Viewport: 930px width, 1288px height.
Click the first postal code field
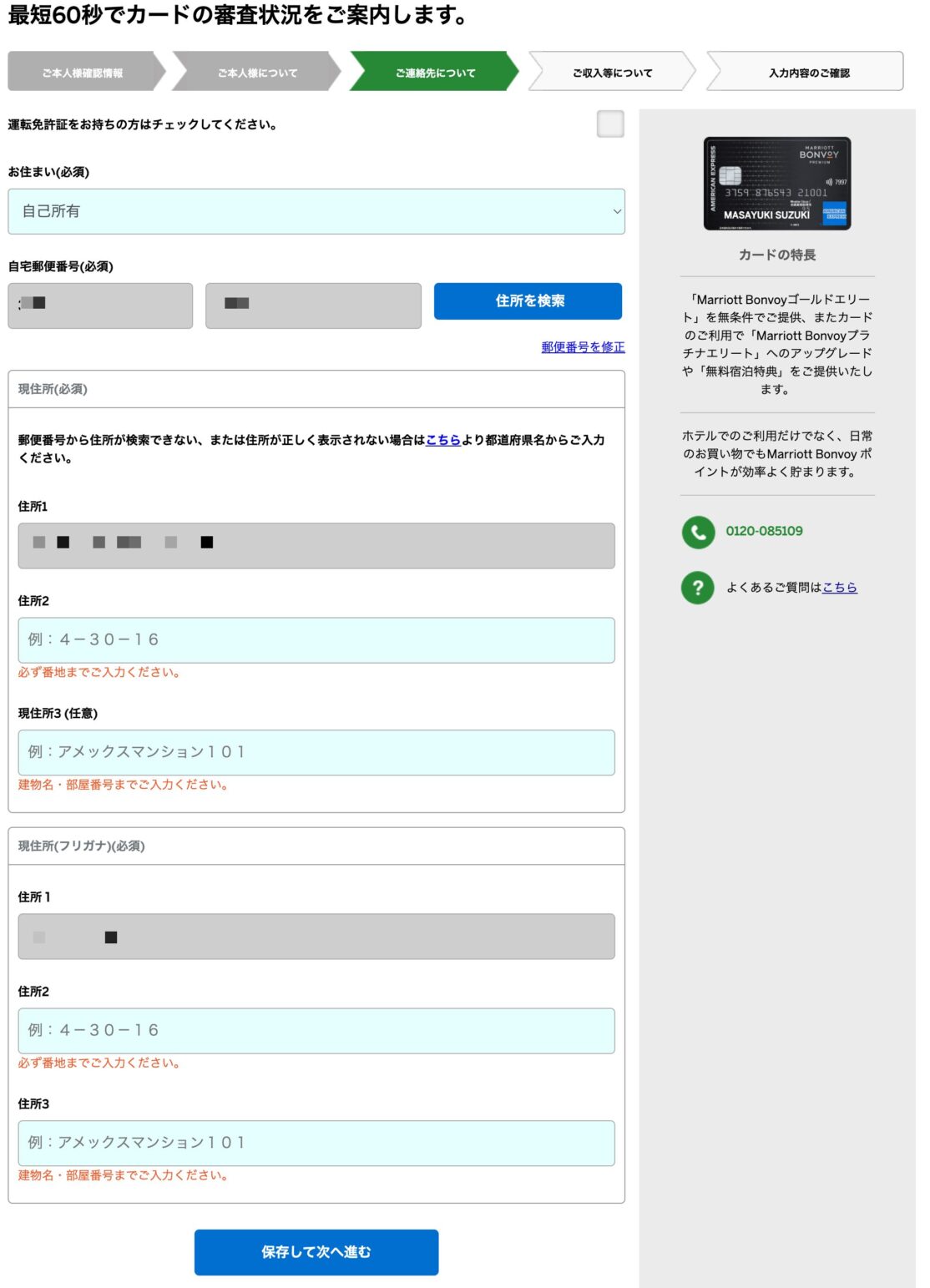point(100,306)
